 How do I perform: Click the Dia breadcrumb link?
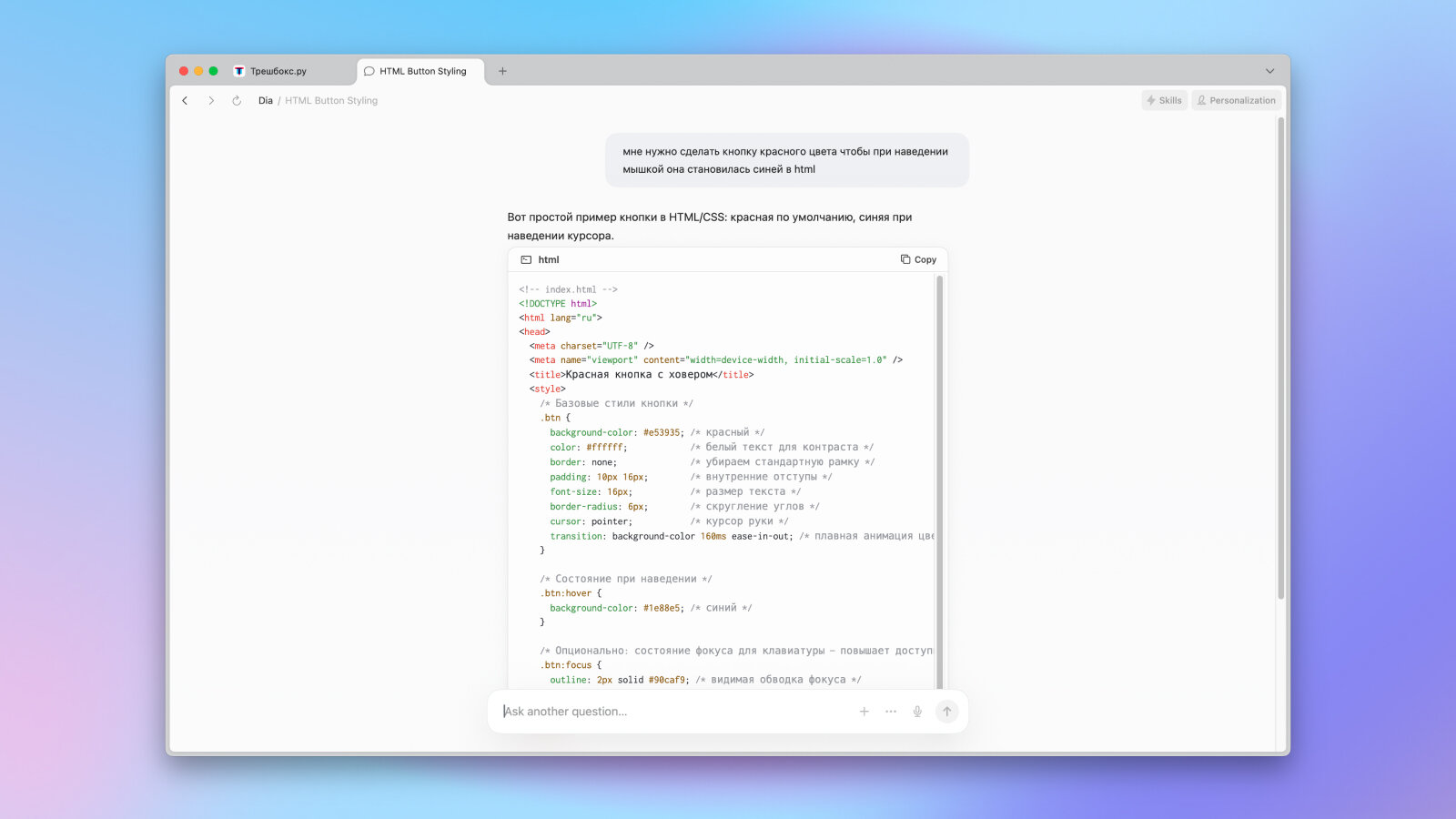pos(265,101)
